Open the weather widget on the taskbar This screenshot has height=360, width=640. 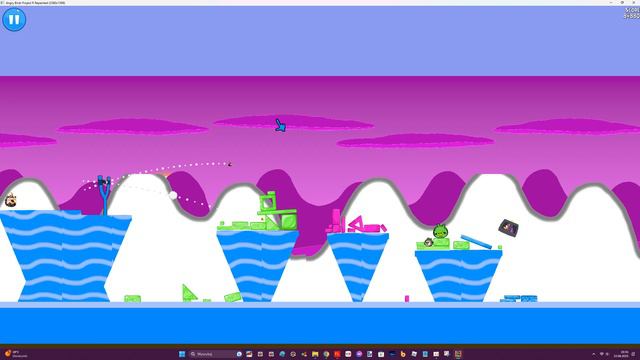pyautogui.click(x=16, y=353)
